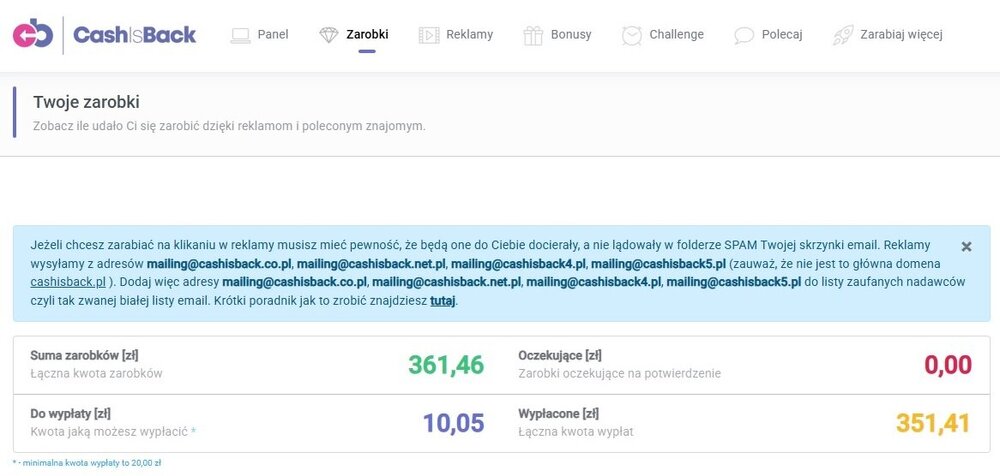Screen dimensions: 1000x476
Task: Open the Bonusy menu label
Action: (x=571, y=35)
